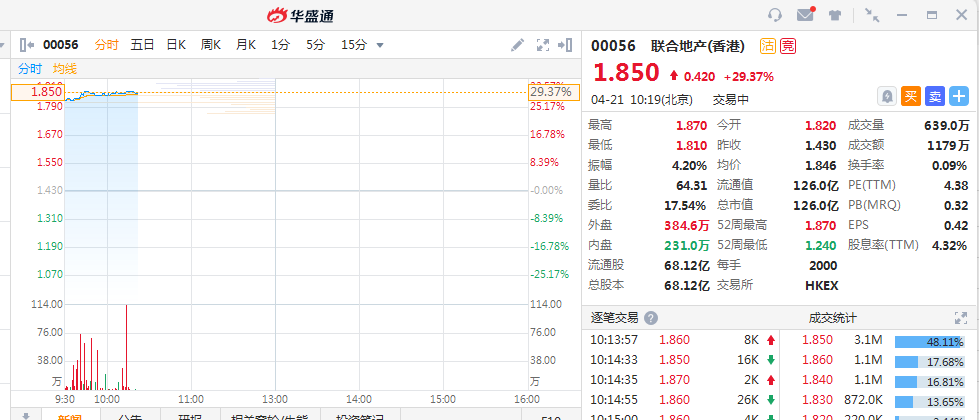Collapse the left panel beside 00056
Viewport: 979px width, 420px height.
tap(27, 44)
